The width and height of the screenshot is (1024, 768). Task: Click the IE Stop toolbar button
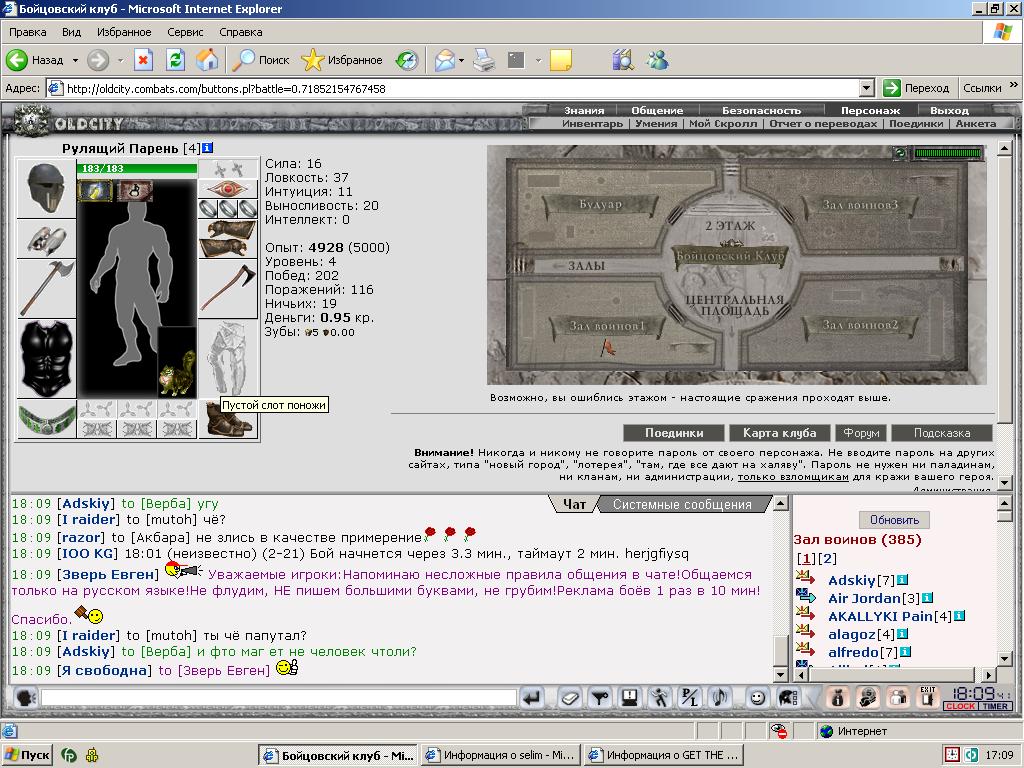(x=143, y=60)
